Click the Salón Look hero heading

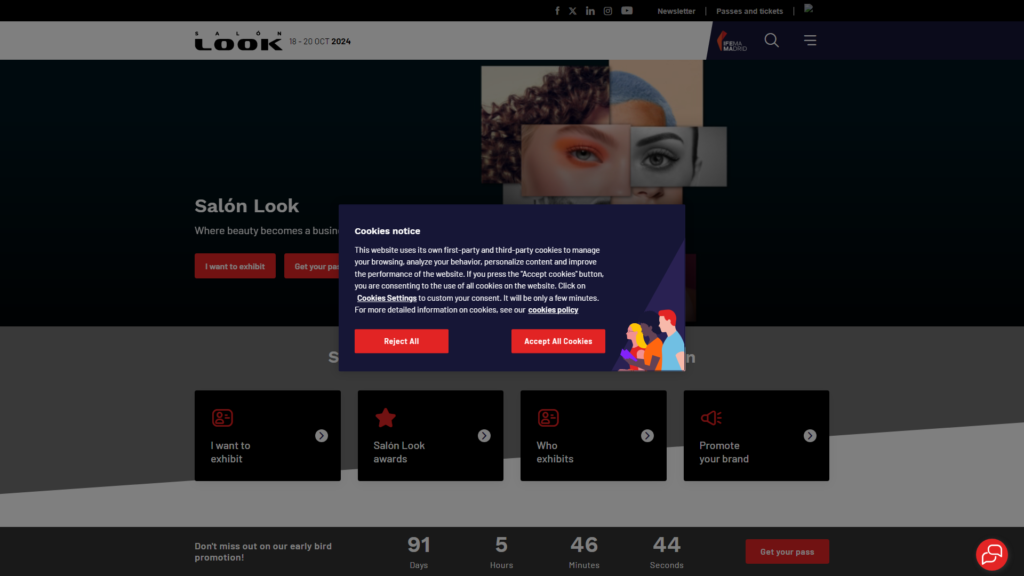point(247,206)
